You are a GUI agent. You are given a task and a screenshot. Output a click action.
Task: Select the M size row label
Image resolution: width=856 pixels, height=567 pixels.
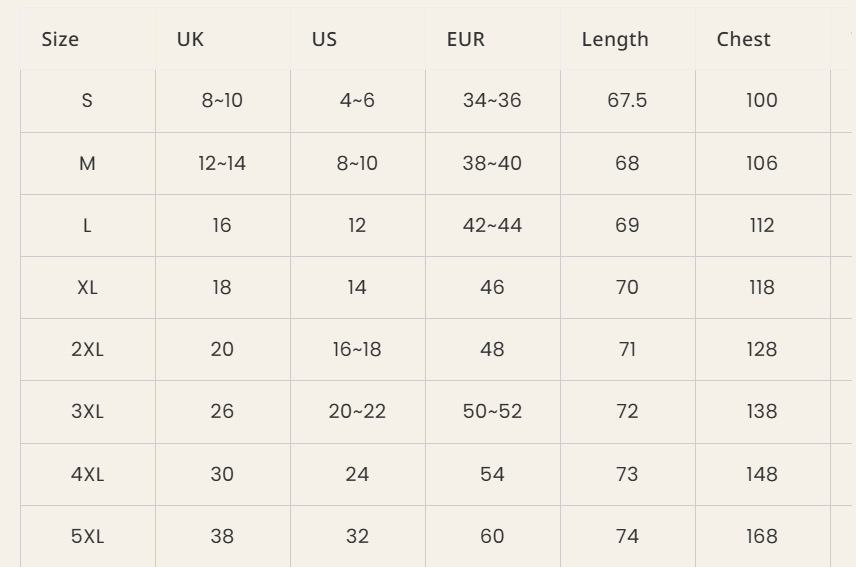click(87, 163)
